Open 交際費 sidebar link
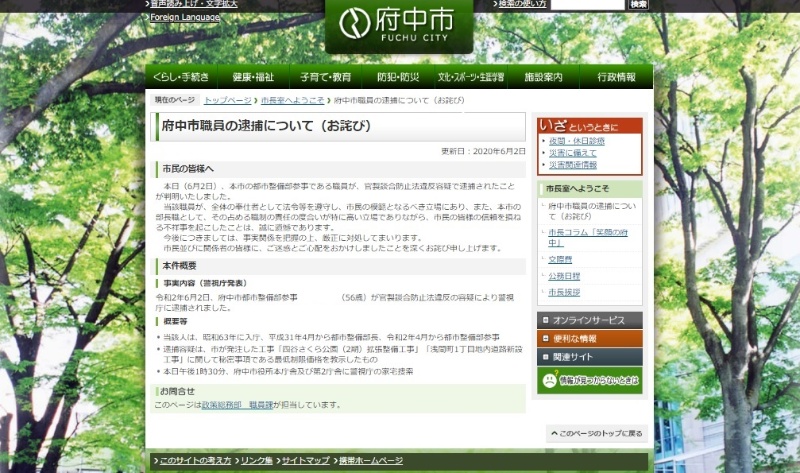Screen dimensions: 800x473 (x=560, y=259)
